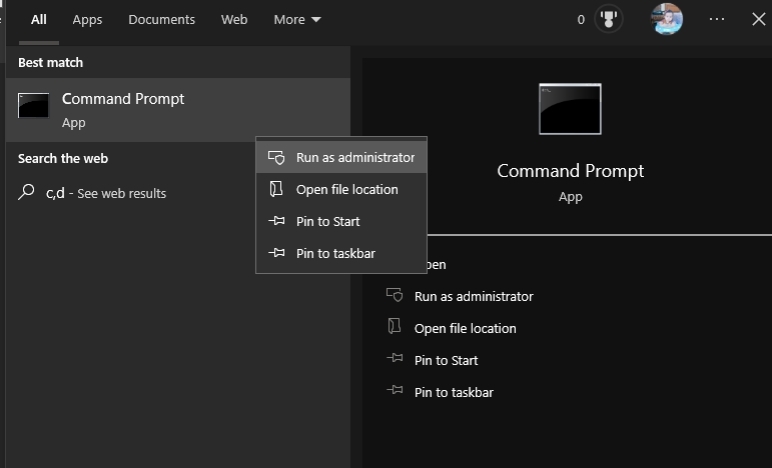Open the 'c,d - See web results' suggestion
This screenshot has height=468, width=772.
click(x=106, y=193)
